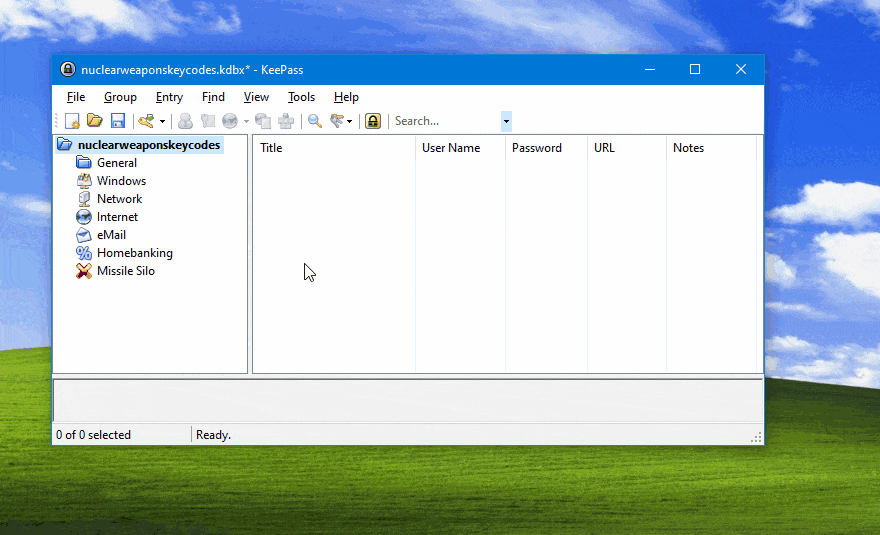Expand the Add Entry dropdown arrow
880x535 pixels.
(162, 121)
